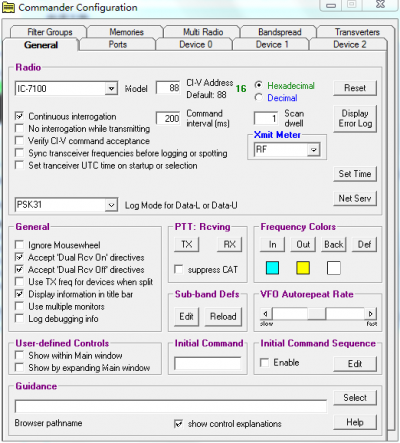This screenshot has height=443, width=400.
Task: Click the yellow frequency color swatch
Action: (x=303, y=268)
